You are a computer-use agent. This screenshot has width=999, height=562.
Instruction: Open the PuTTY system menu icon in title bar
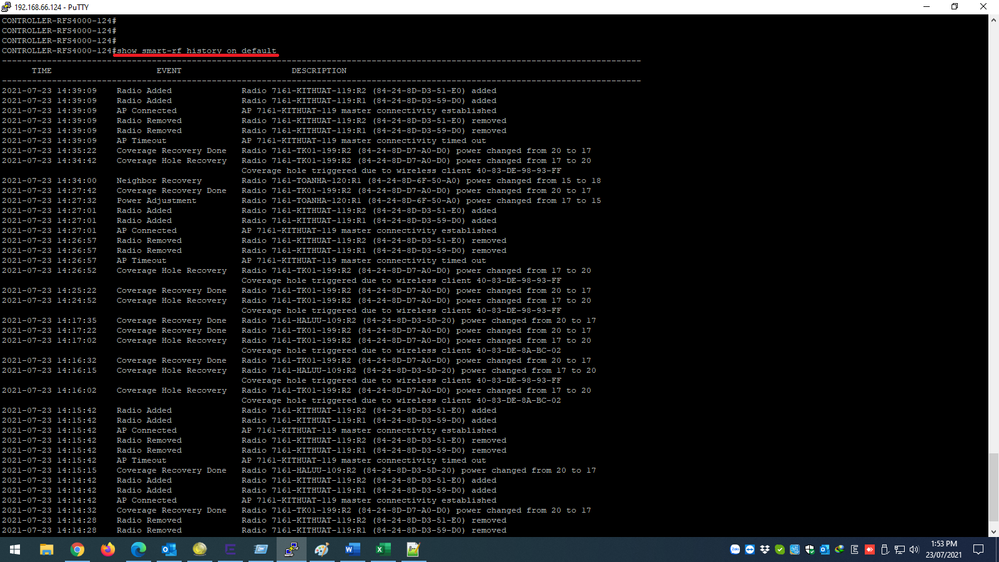point(7,6)
